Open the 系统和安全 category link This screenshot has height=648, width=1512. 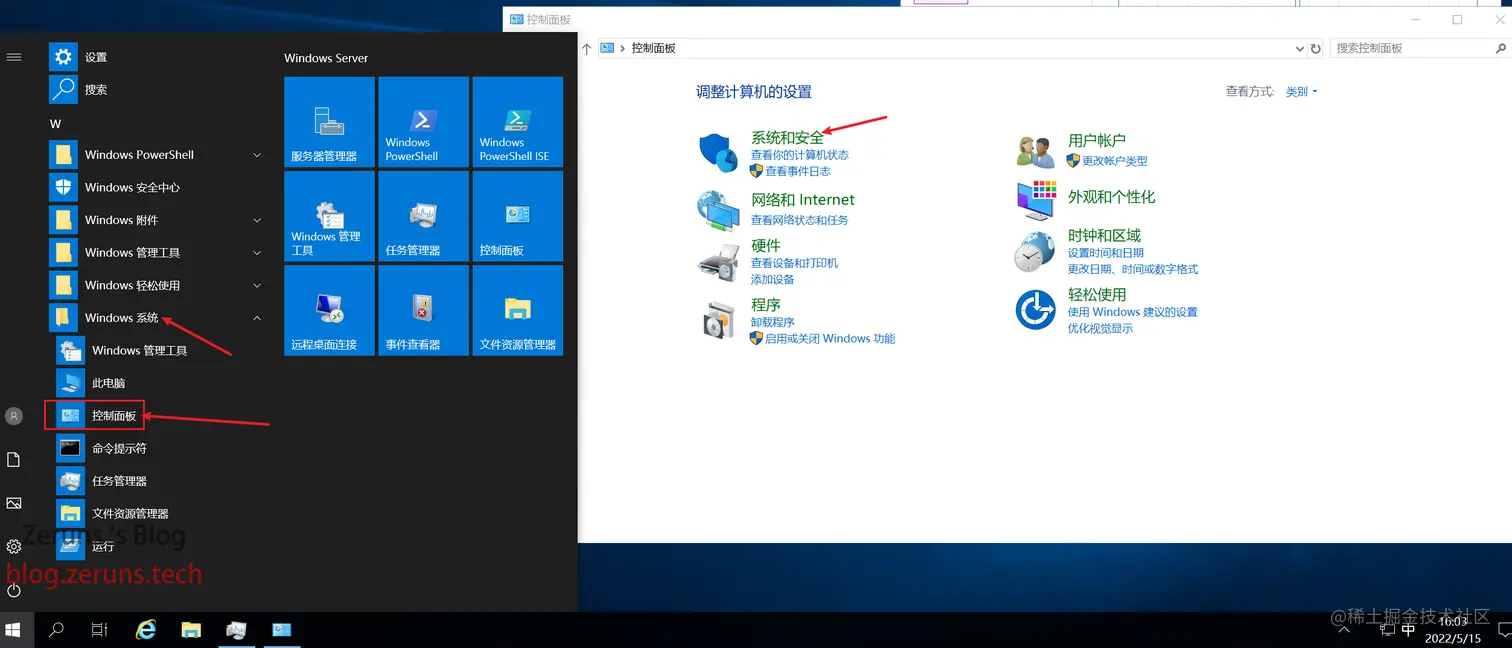787,138
